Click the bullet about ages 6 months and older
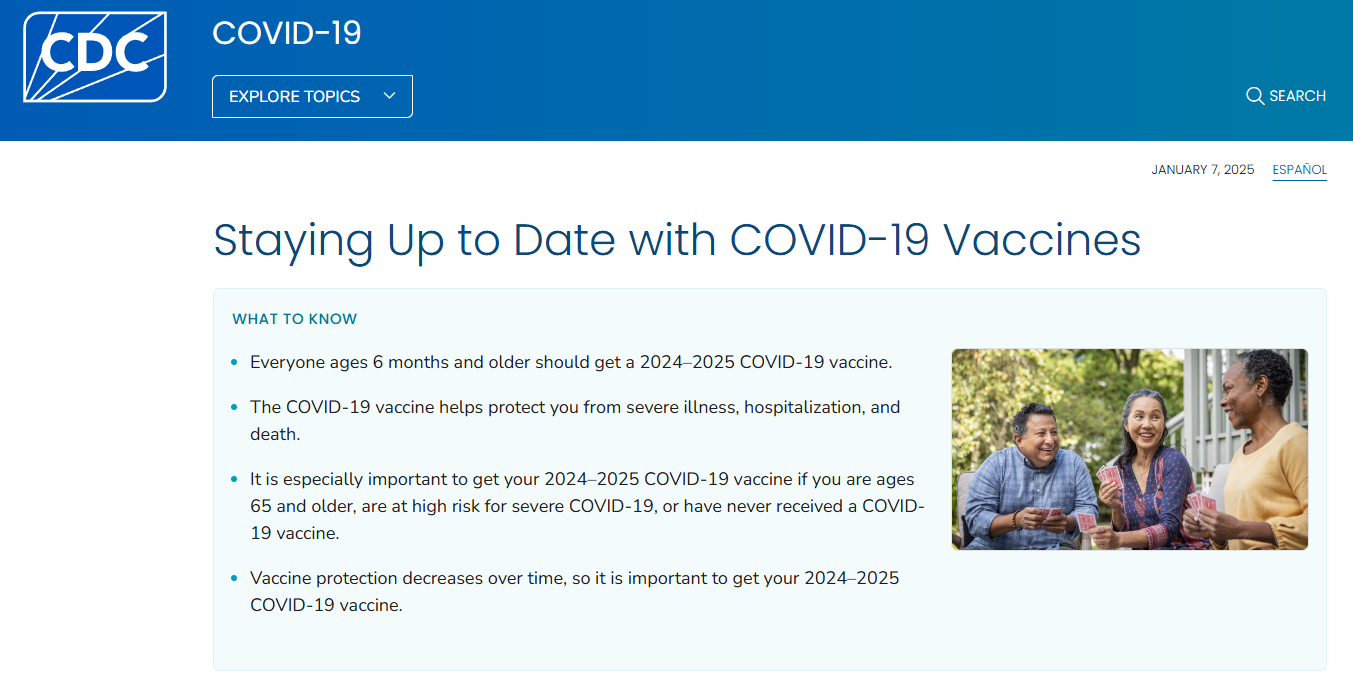This screenshot has width=1353, height=684. (570, 362)
